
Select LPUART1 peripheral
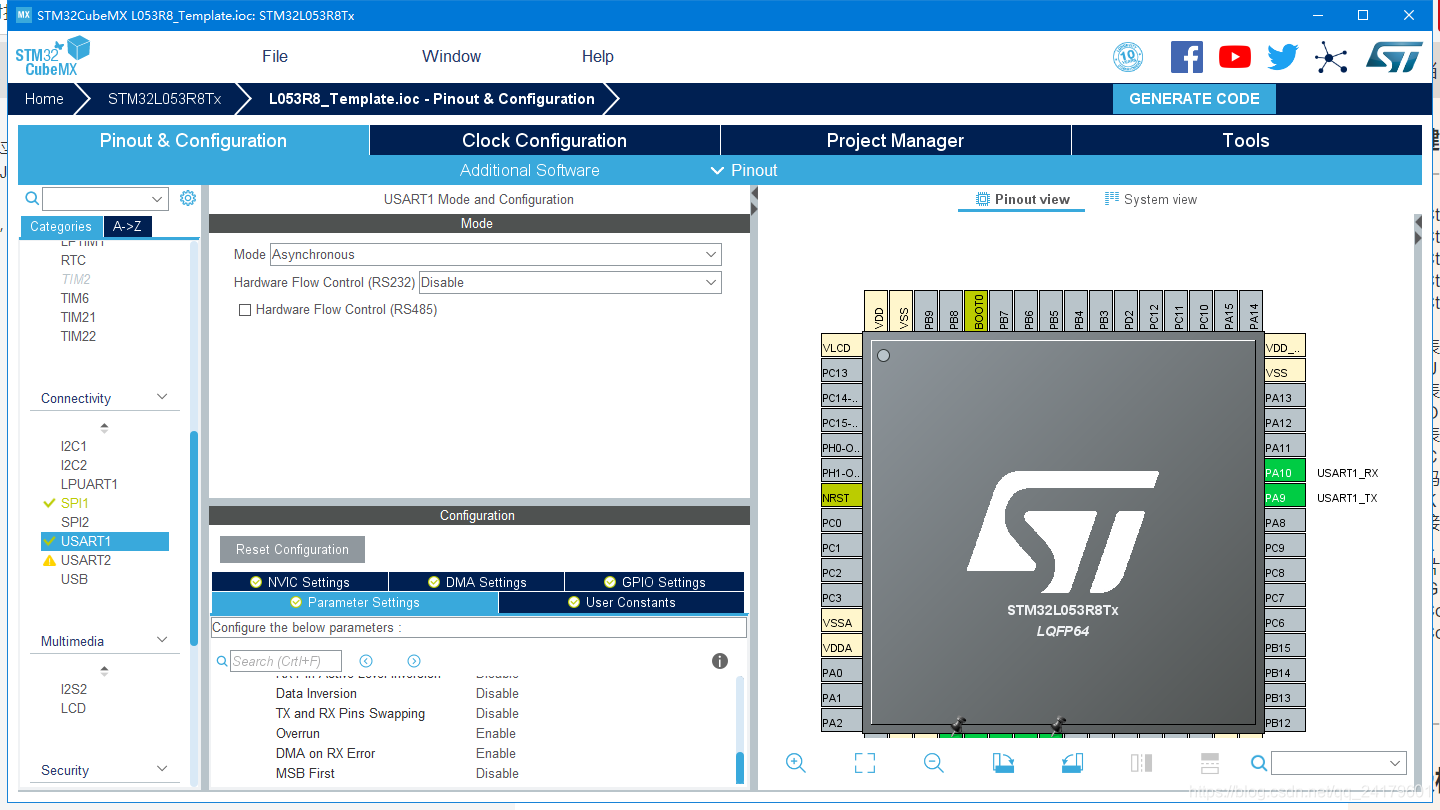[89, 484]
